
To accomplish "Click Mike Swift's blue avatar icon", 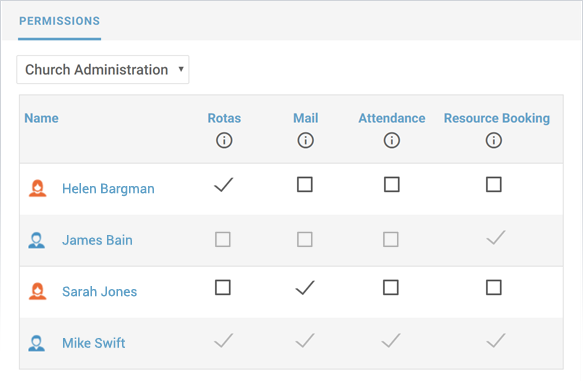I will pyautogui.click(x=36, y=343).
